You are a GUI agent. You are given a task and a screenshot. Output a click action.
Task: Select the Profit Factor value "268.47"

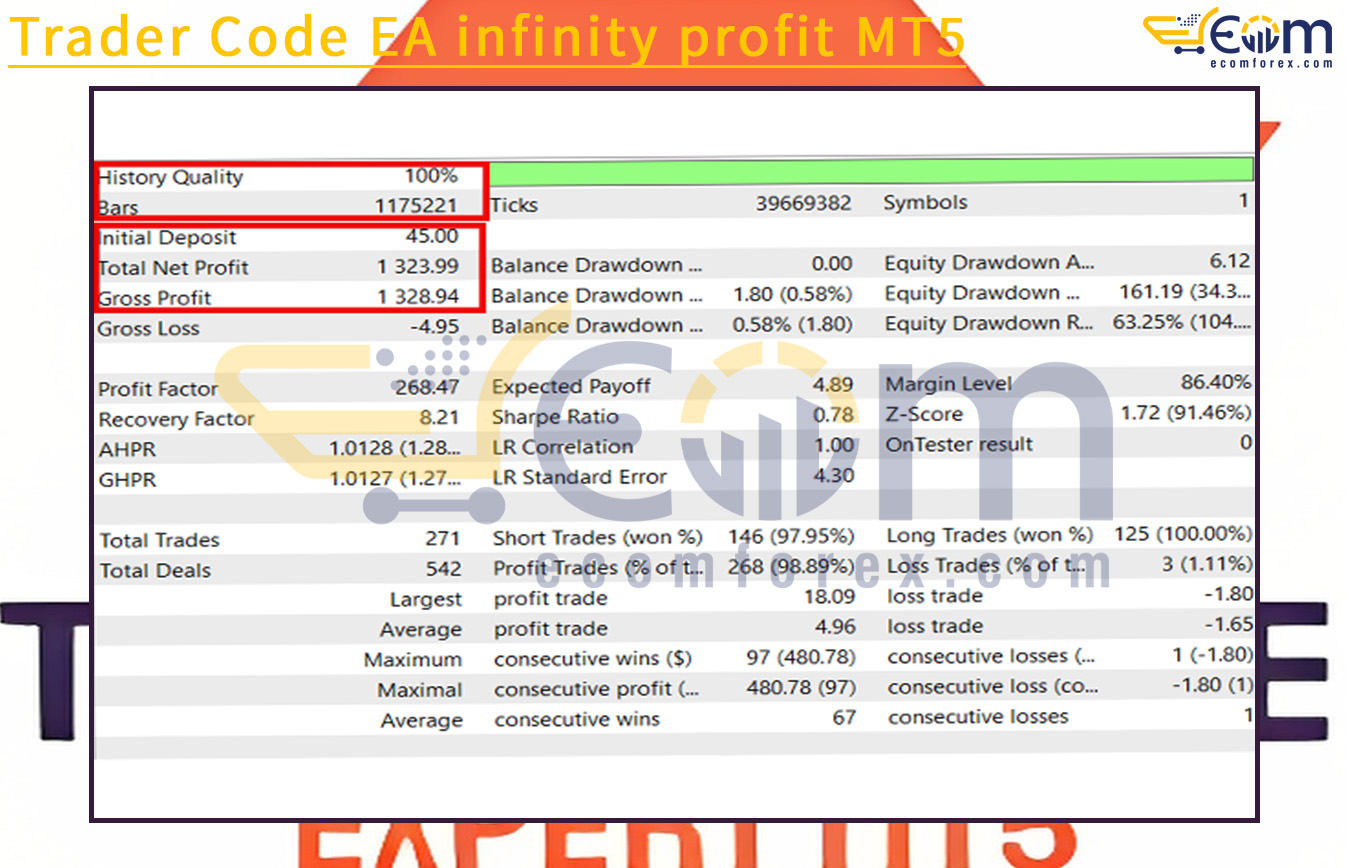[427, 387]
